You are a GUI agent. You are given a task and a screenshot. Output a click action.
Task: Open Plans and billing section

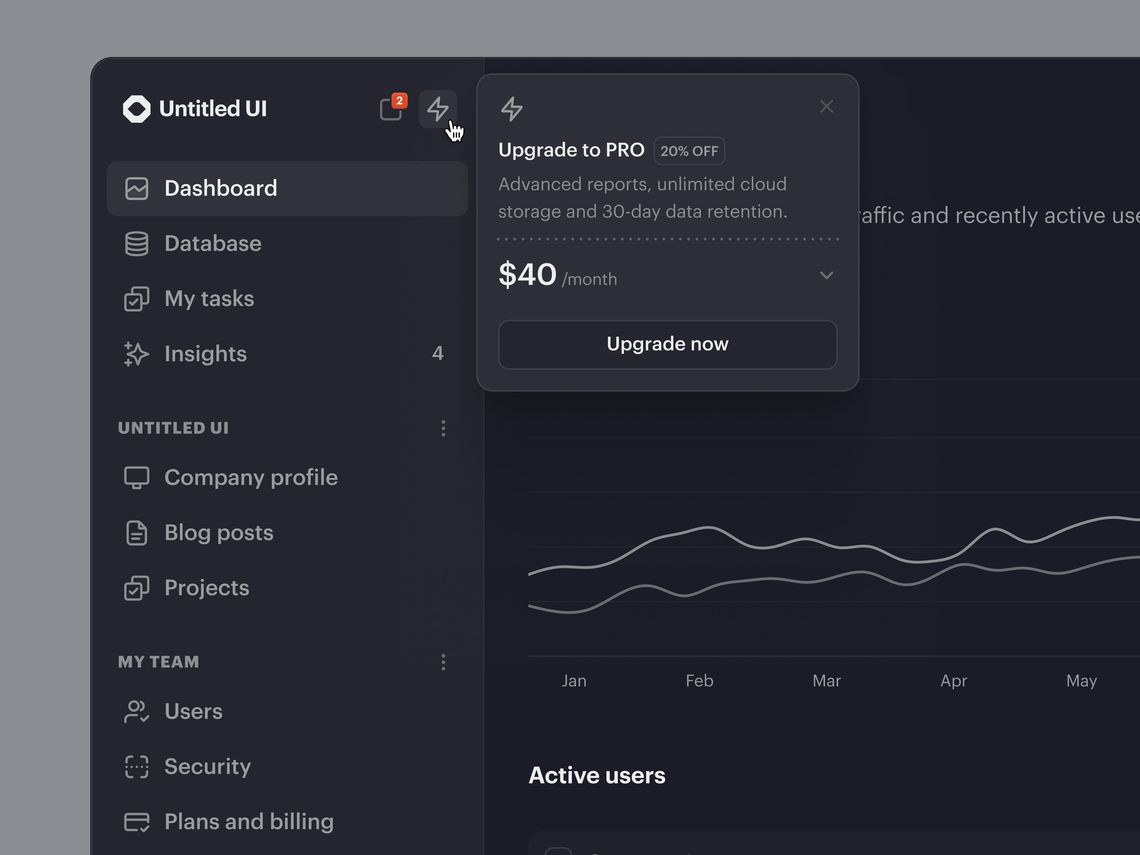click(248, 822)
